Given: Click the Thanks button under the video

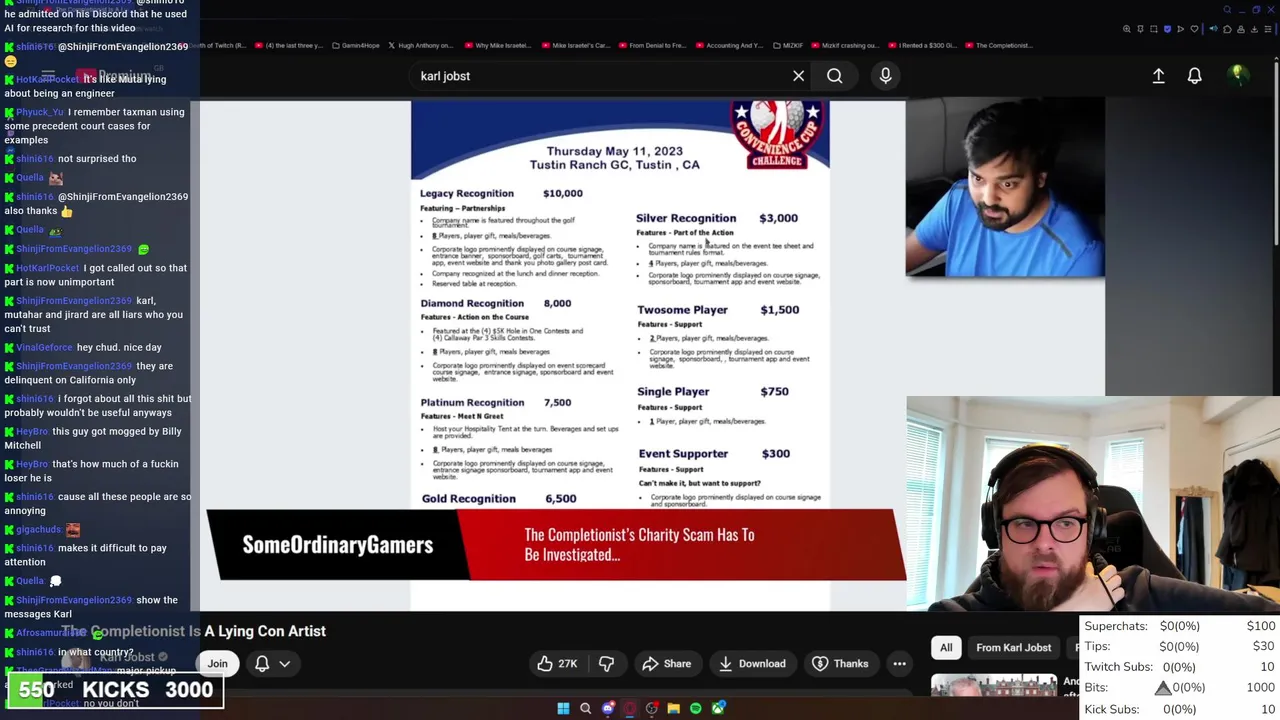Looking at the screenshot, I should [840, 664].
